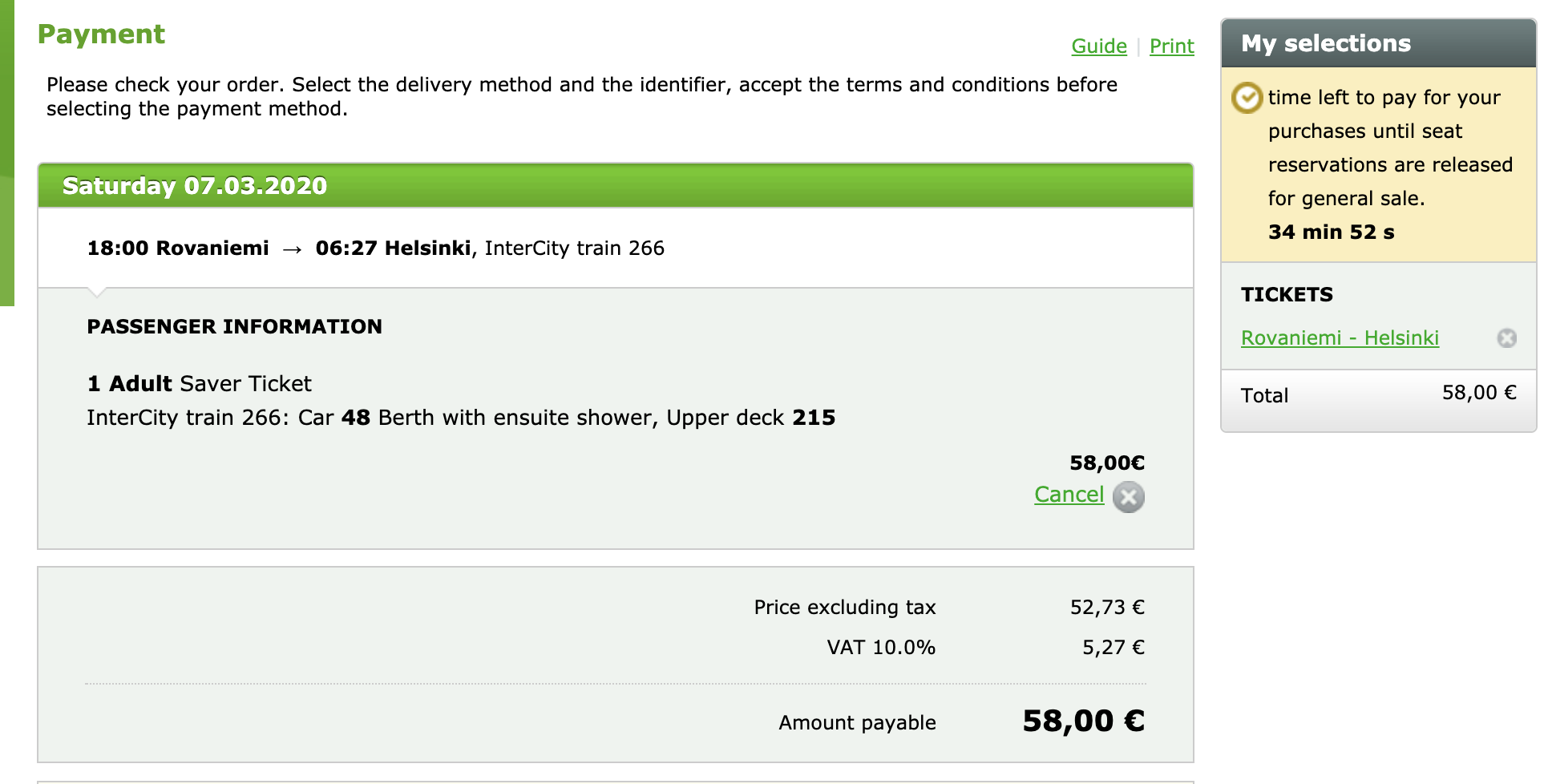Cancel the Adult Saver Ticket
The height and width of the screenshot is (784, 1544).
click(1069, 495)
